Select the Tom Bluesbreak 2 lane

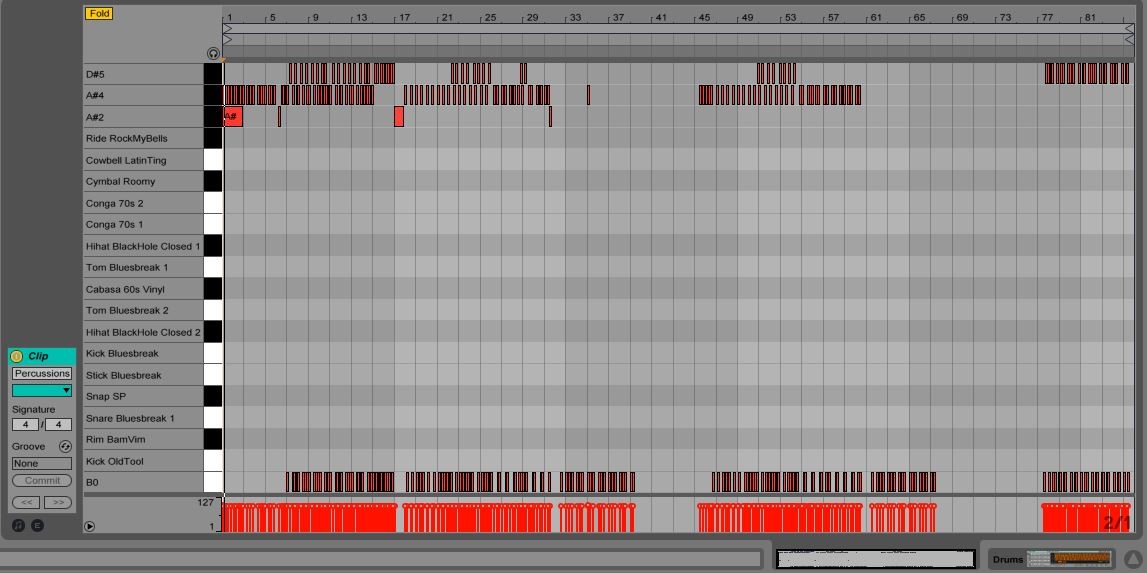(x=143, y=310)
